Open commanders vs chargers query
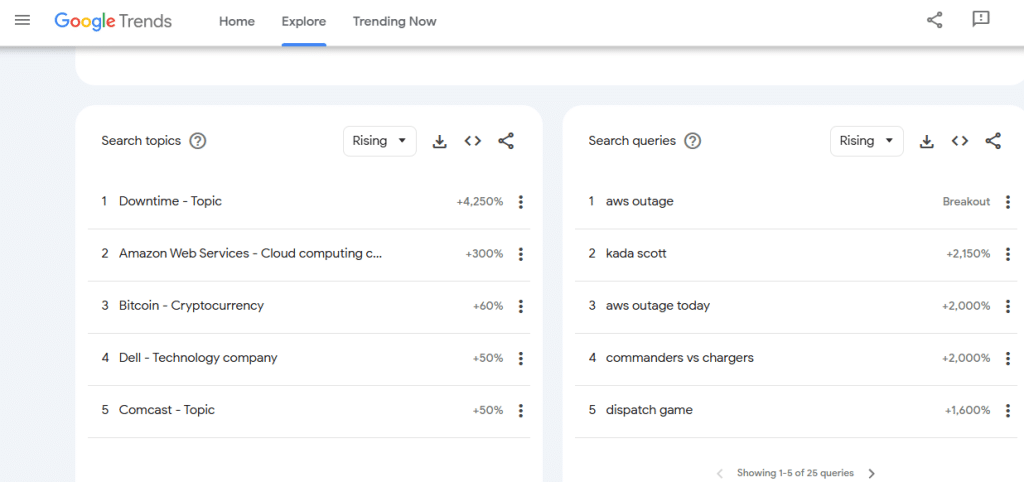The width and height of the screenshot is (1024, 482). (680, 358)
